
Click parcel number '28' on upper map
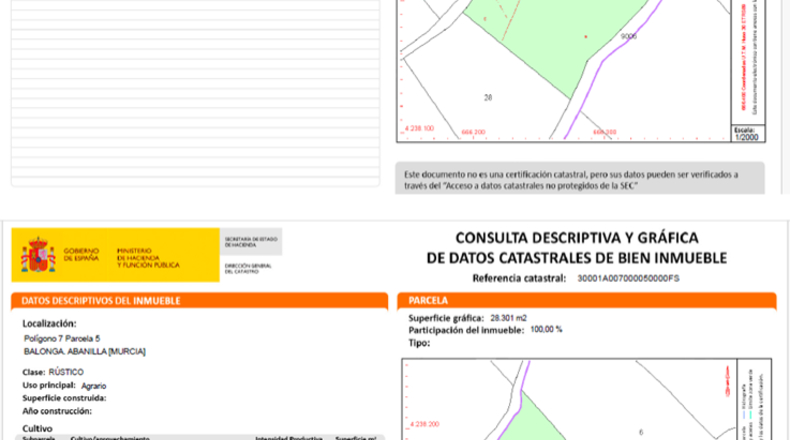(488, 98)
